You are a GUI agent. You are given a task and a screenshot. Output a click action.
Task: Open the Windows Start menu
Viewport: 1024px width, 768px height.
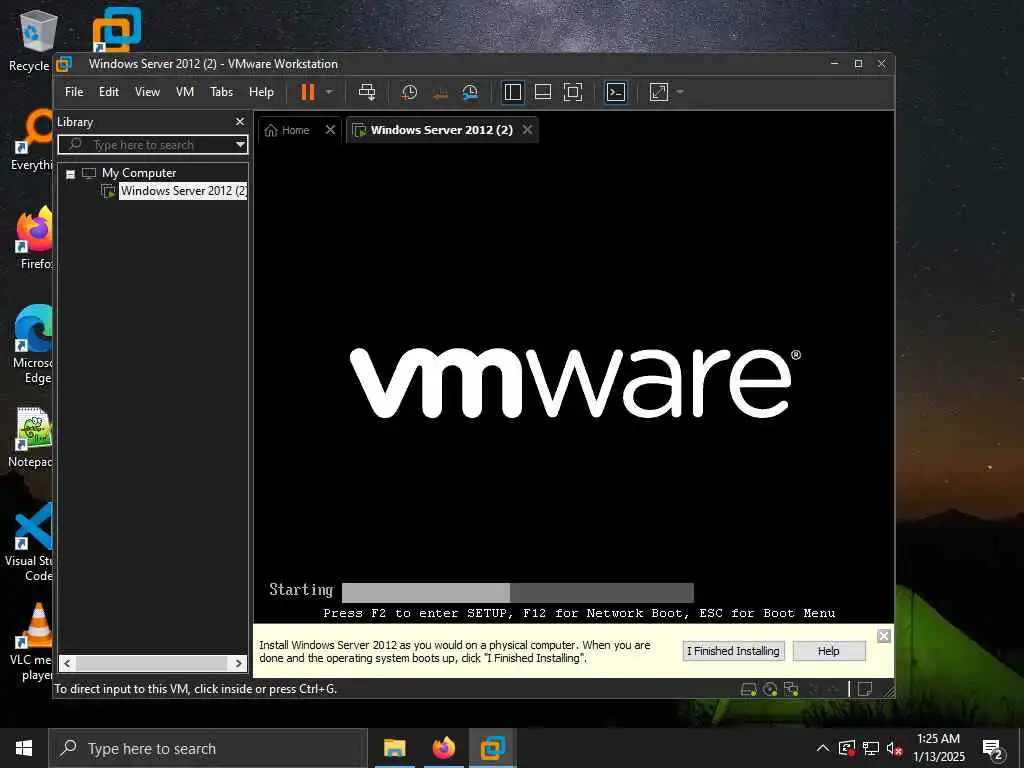click(24, 748)
